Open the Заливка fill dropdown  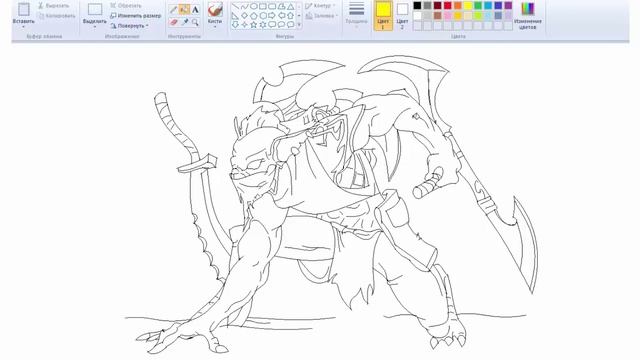pos(322,16)
